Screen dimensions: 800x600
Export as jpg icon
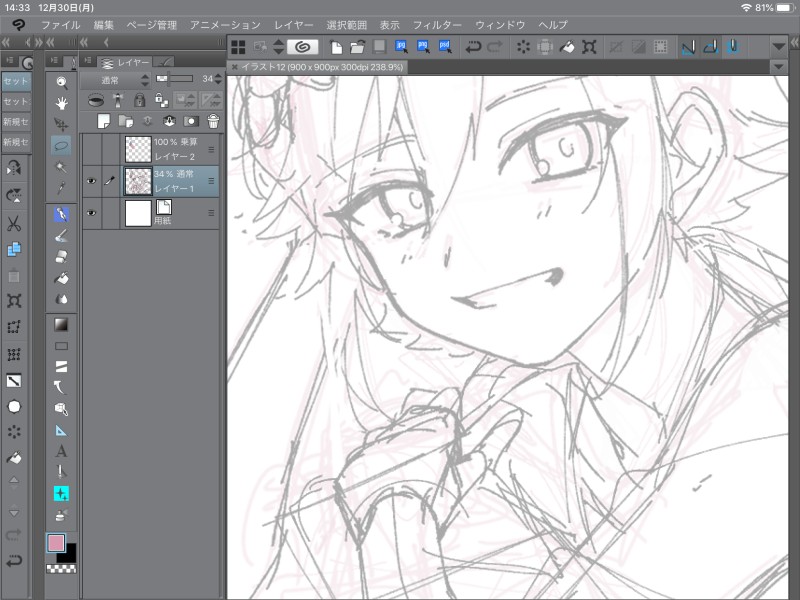[x=401, y=47]
